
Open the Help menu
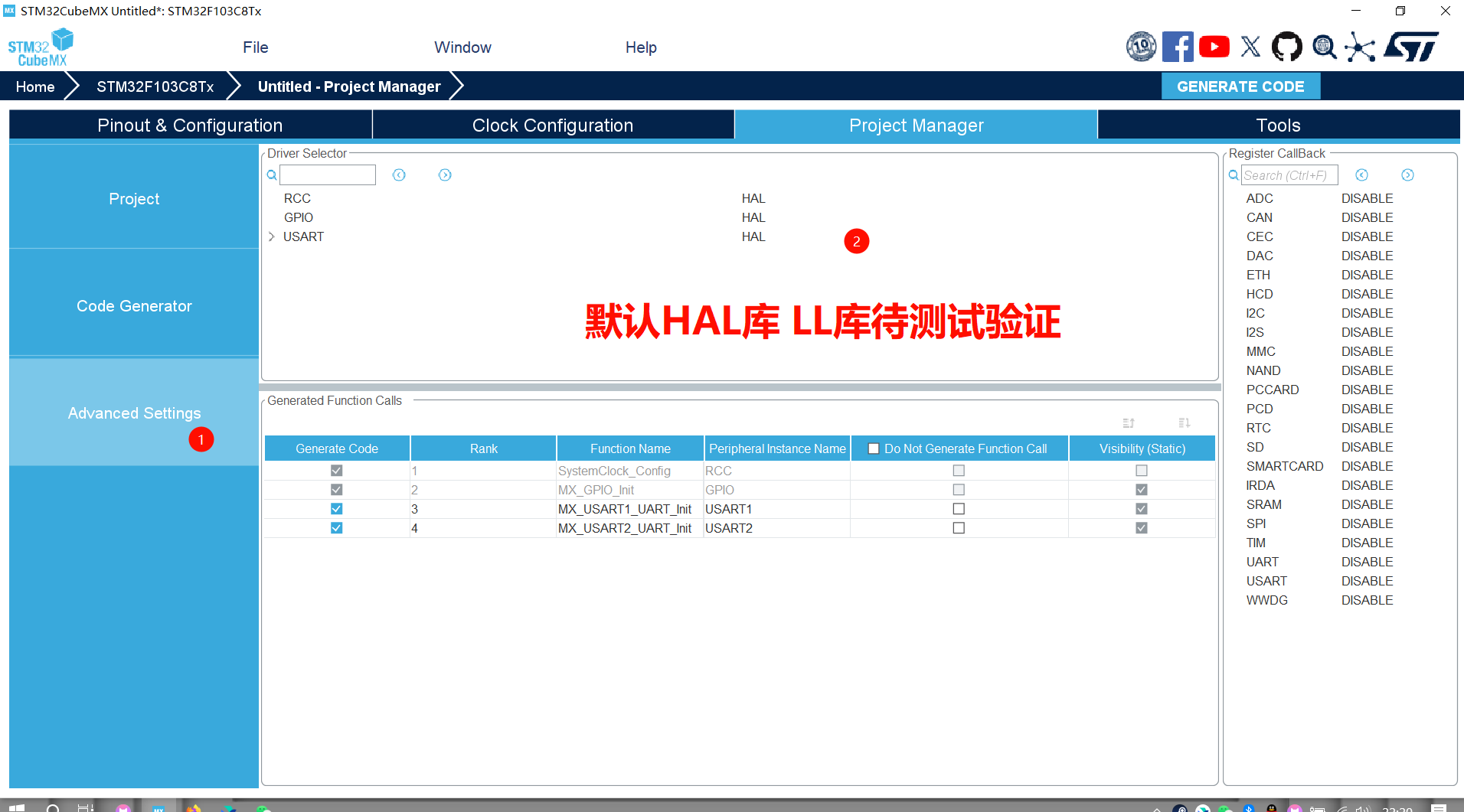click(x=641, y=47)
